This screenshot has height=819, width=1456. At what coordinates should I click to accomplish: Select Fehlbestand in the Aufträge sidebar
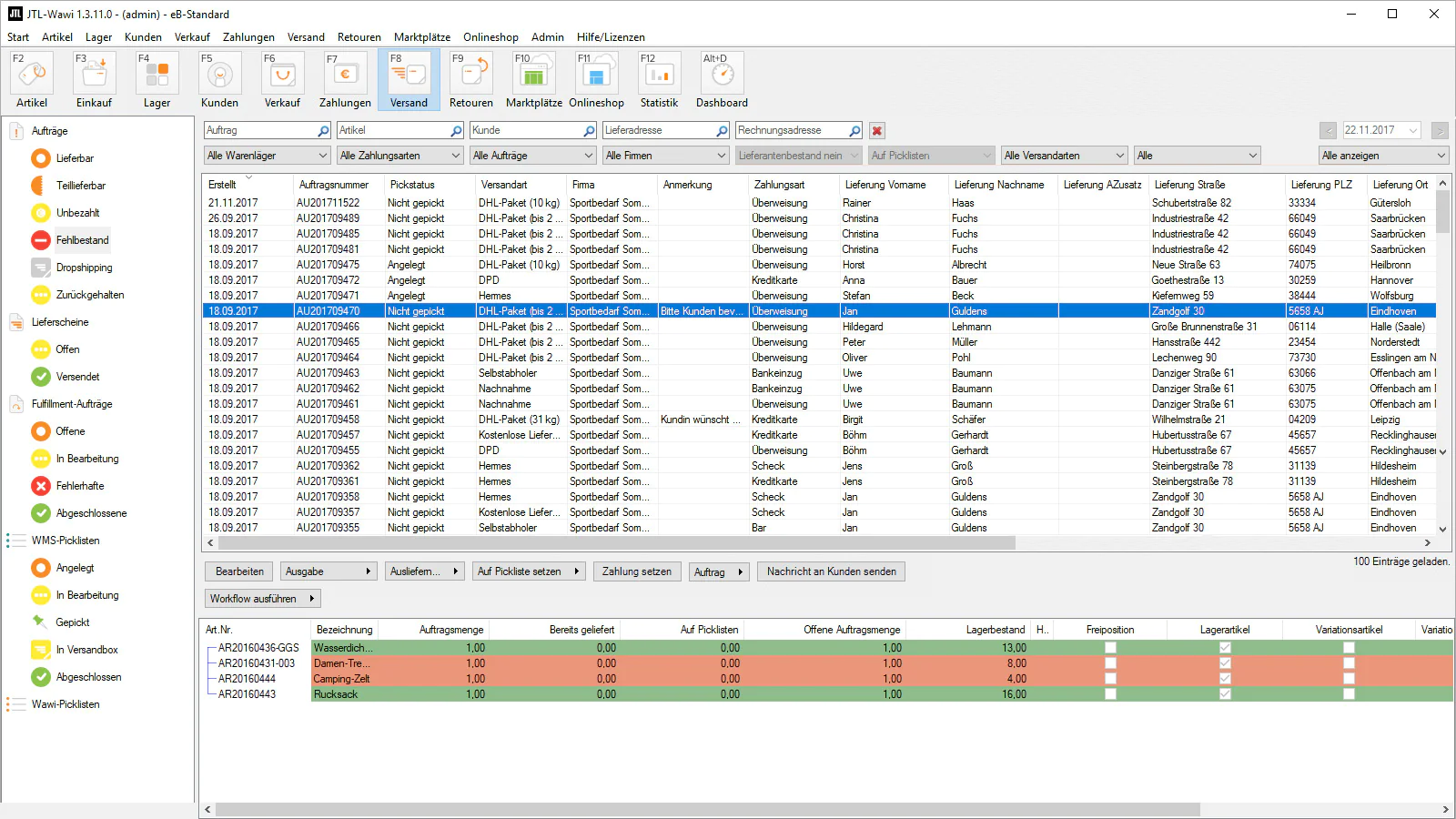click(x=82, y=240)
